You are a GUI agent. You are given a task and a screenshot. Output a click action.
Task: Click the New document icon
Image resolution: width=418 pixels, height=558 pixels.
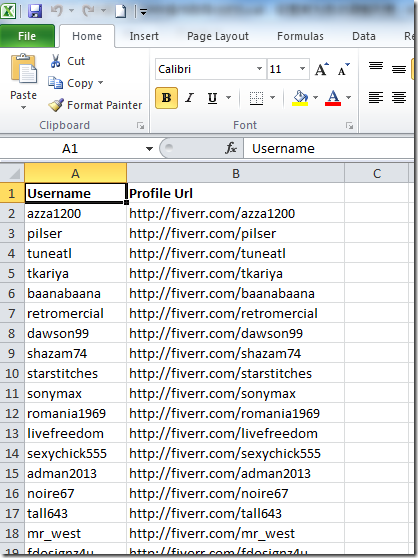coord(121,11)
